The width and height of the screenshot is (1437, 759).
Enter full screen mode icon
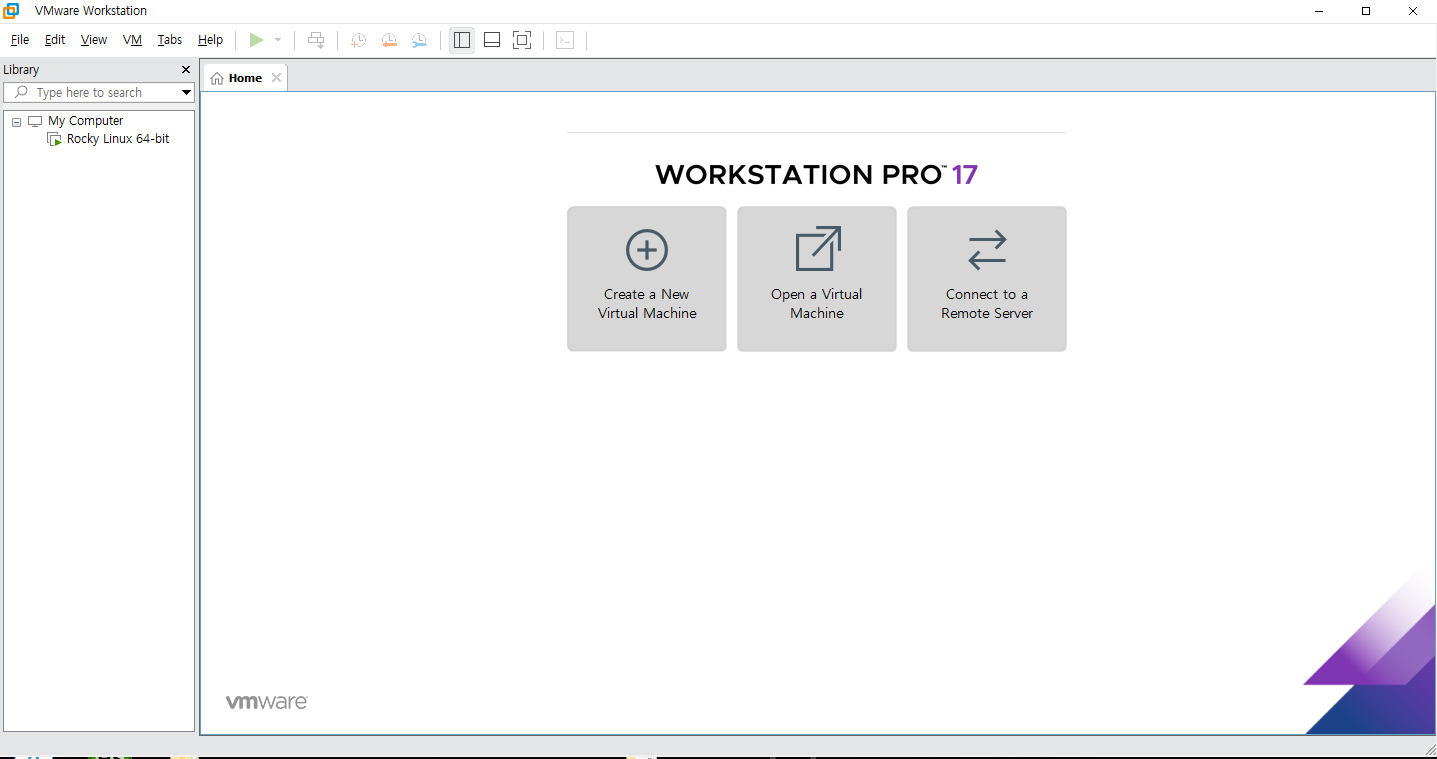coord(522,40)
